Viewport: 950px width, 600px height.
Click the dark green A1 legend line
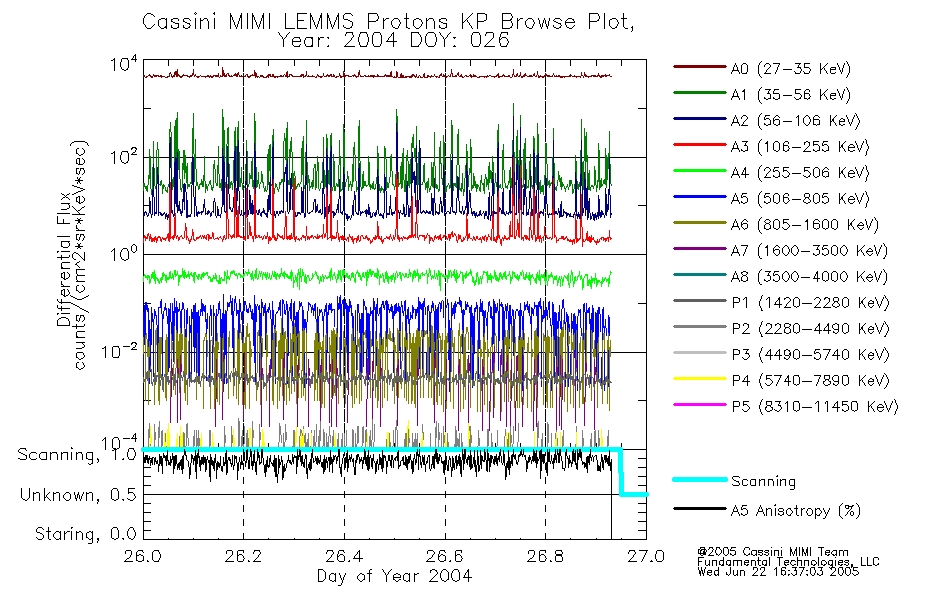tap(699, 93)
